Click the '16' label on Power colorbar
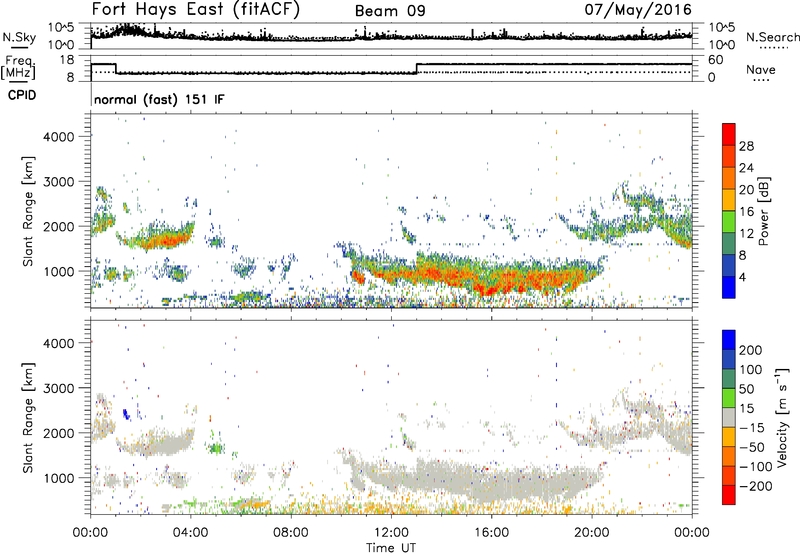This screenshot has width=800, height=554. (x=746, y=212)
